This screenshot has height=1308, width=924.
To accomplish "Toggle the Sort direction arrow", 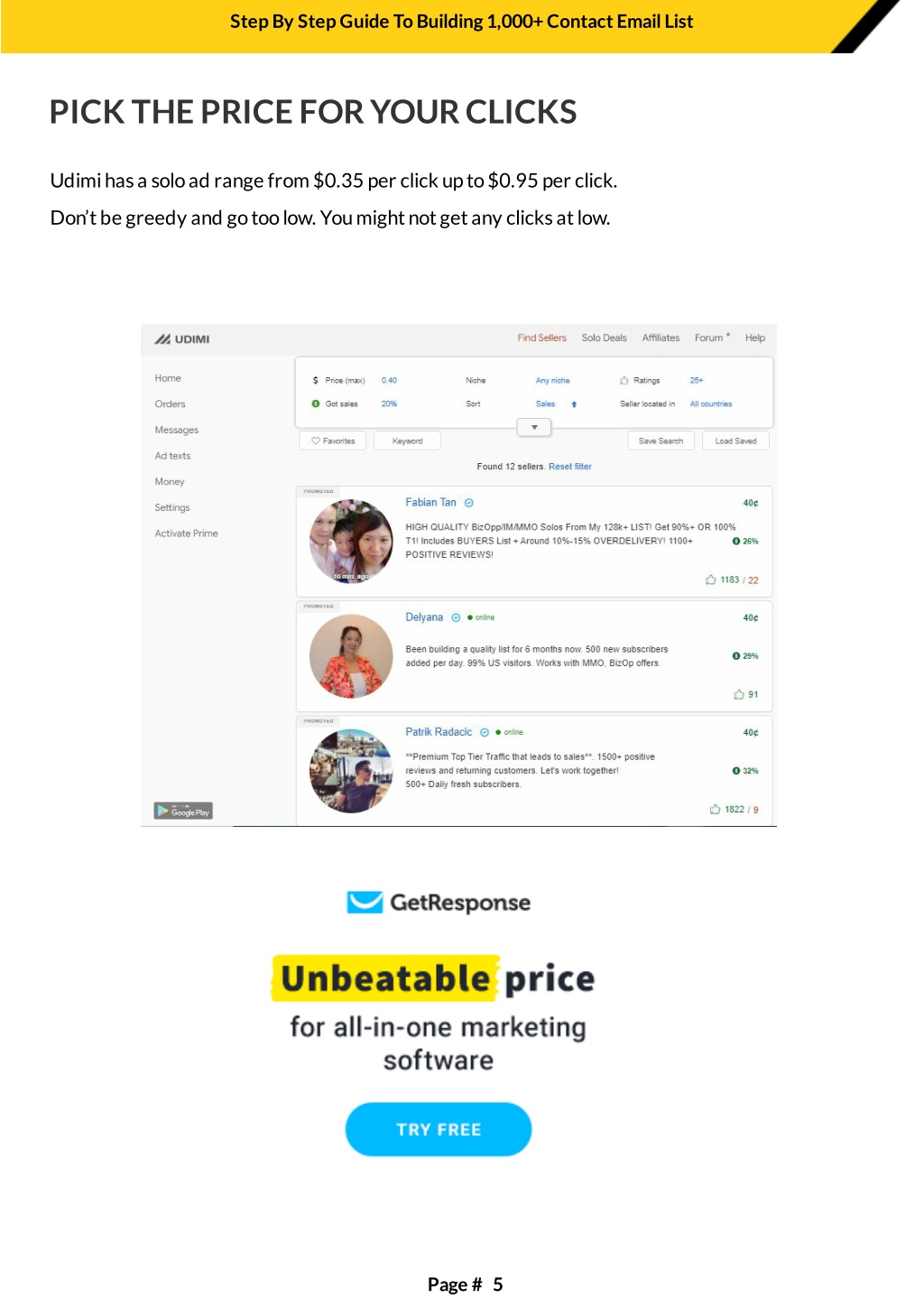I will [x=574, y=404].
